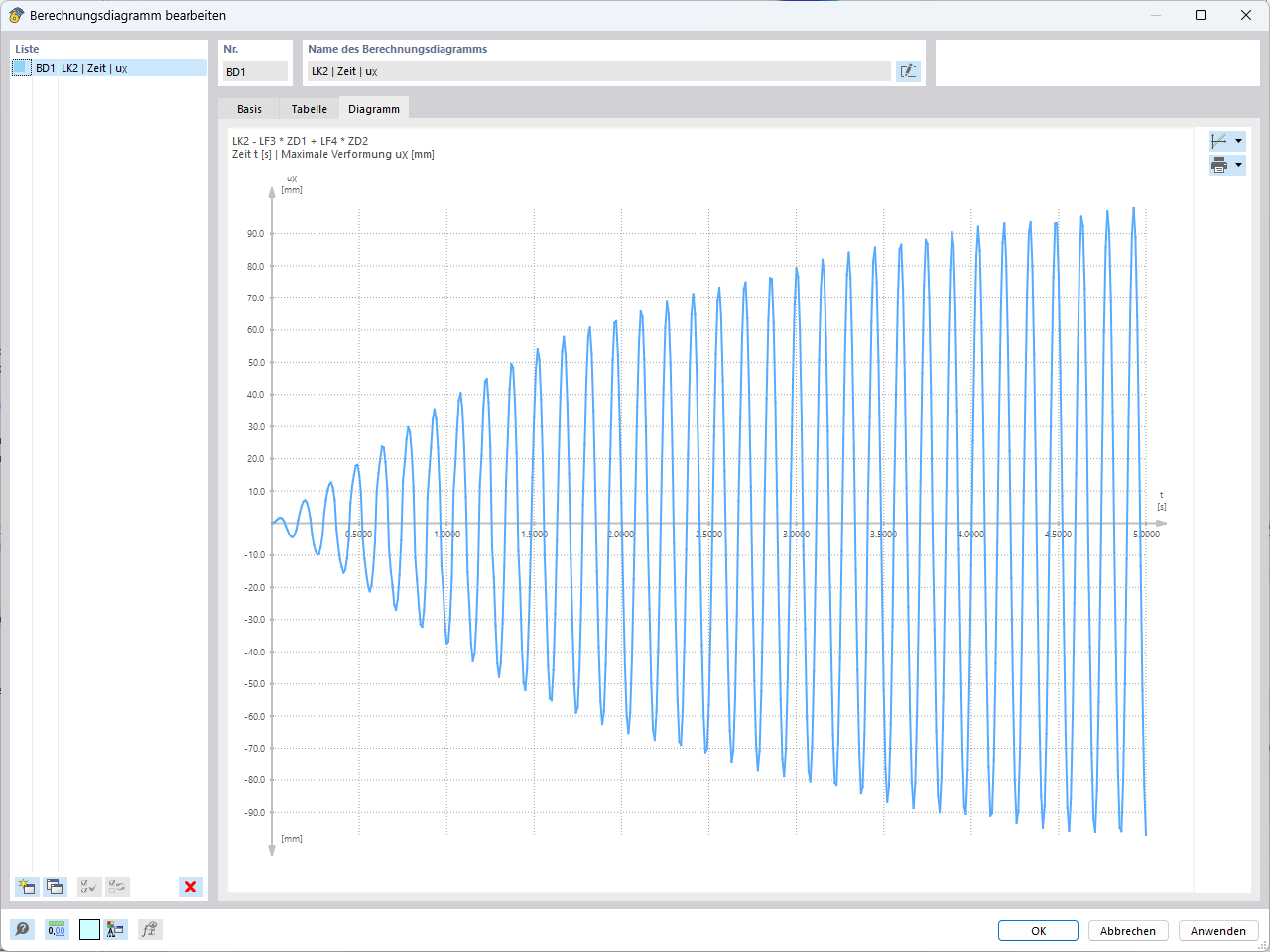Confirm with the OK button
The image size is (1270, 952).
click(x=1038, y=931)
